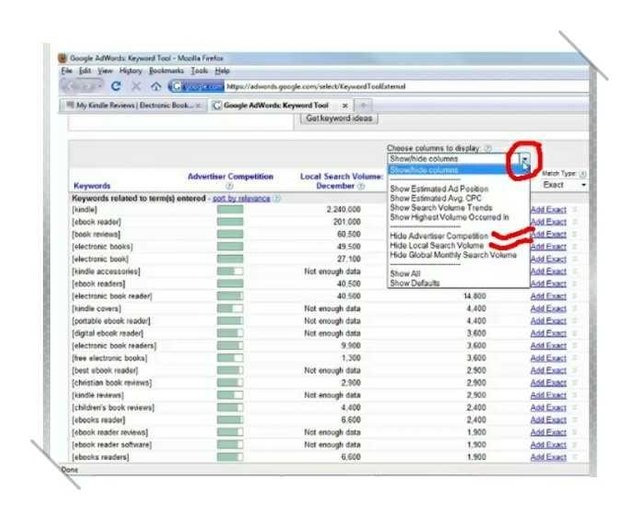Click help icon beside Choose columns to display
Screen dimensions: 640x521
pyautogui.click(x=488, y=148)
